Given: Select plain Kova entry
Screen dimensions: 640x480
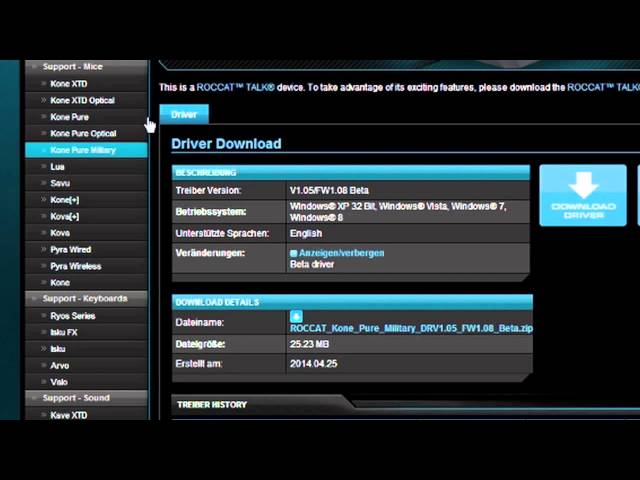Looking at the screenshot, I should click(x=86, y=233).
